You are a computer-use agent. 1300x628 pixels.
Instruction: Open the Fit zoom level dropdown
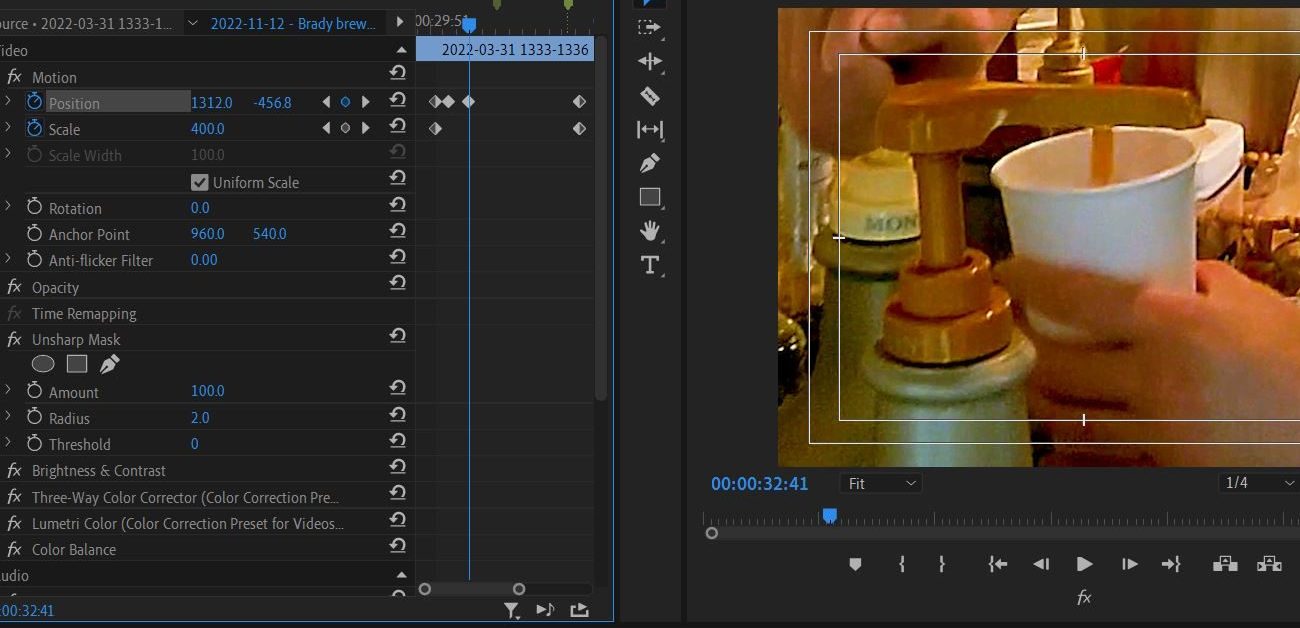[881, 483]
